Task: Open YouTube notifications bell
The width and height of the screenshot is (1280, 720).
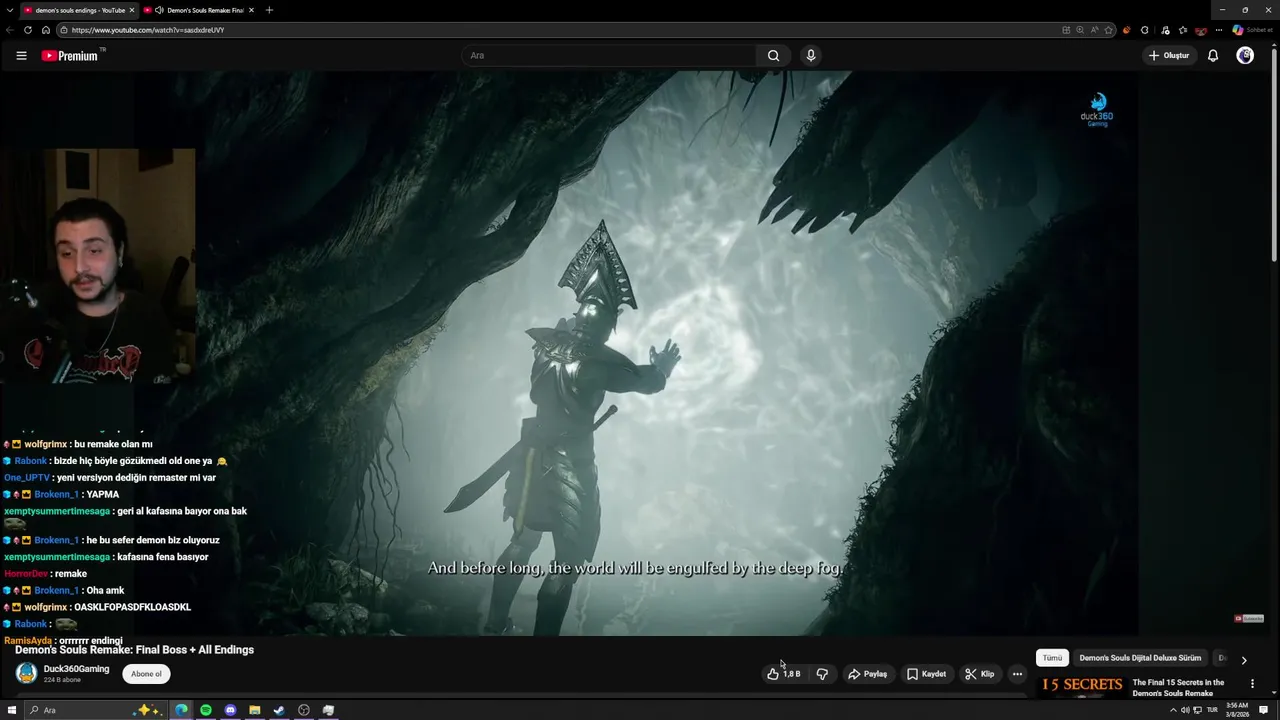Action: 1213,56
